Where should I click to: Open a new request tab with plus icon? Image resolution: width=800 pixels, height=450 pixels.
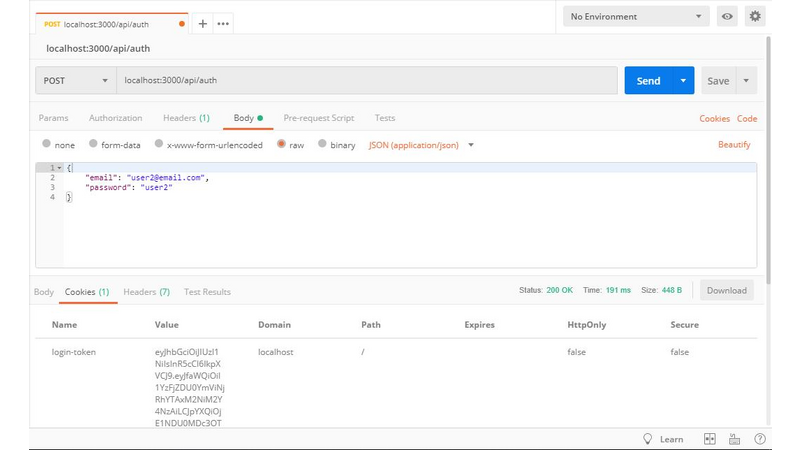click(203, 23)
